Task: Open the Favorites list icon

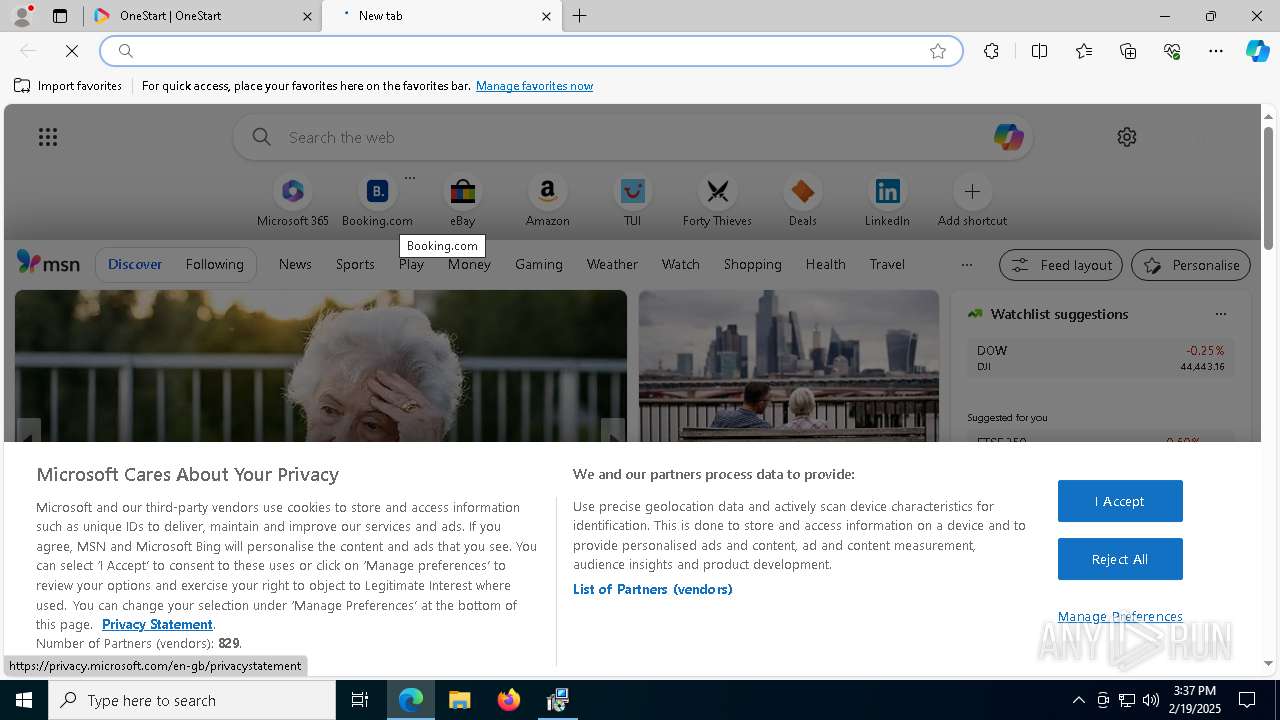Action: click(1084, 51)
